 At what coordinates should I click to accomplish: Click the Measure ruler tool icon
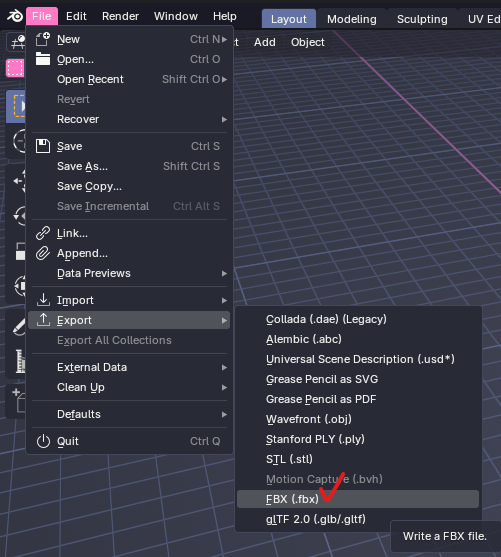[20, 361]
